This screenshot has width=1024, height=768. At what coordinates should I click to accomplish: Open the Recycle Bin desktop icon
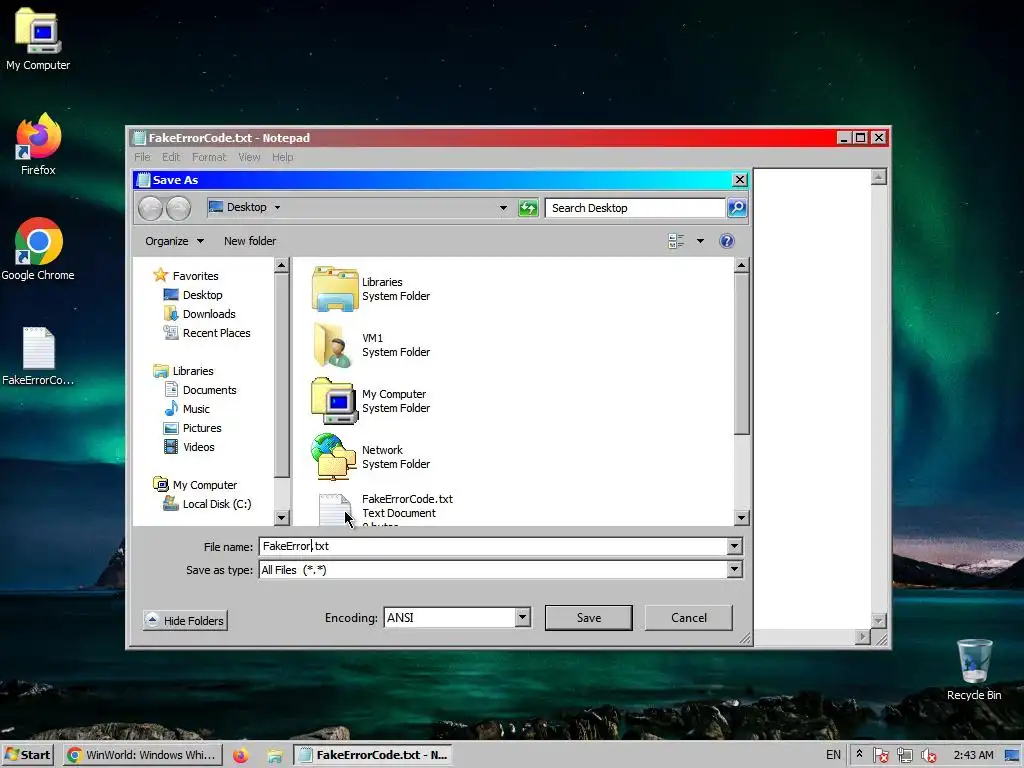[974, 661]
